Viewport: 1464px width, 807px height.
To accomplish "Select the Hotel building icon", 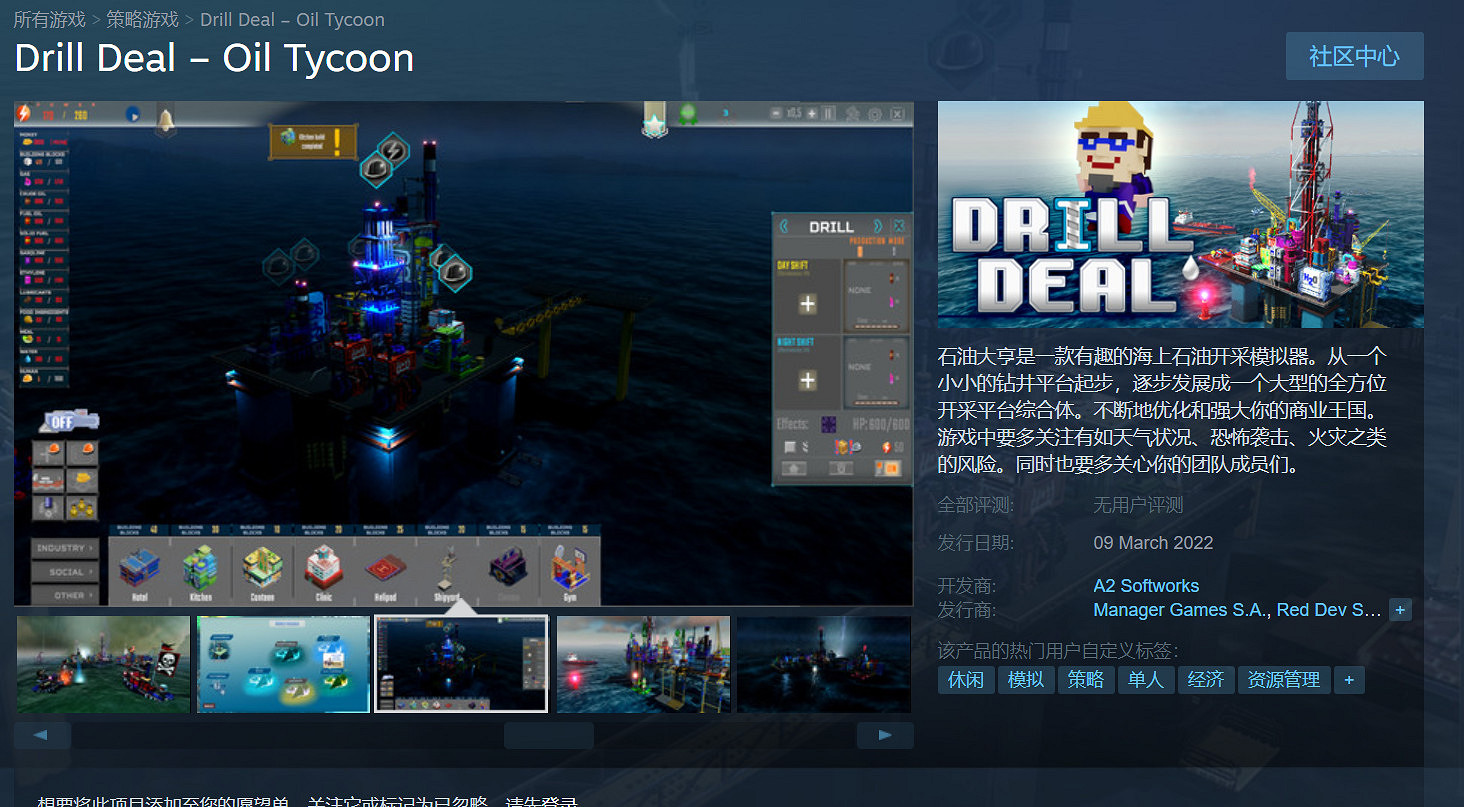I will point(138,568).
